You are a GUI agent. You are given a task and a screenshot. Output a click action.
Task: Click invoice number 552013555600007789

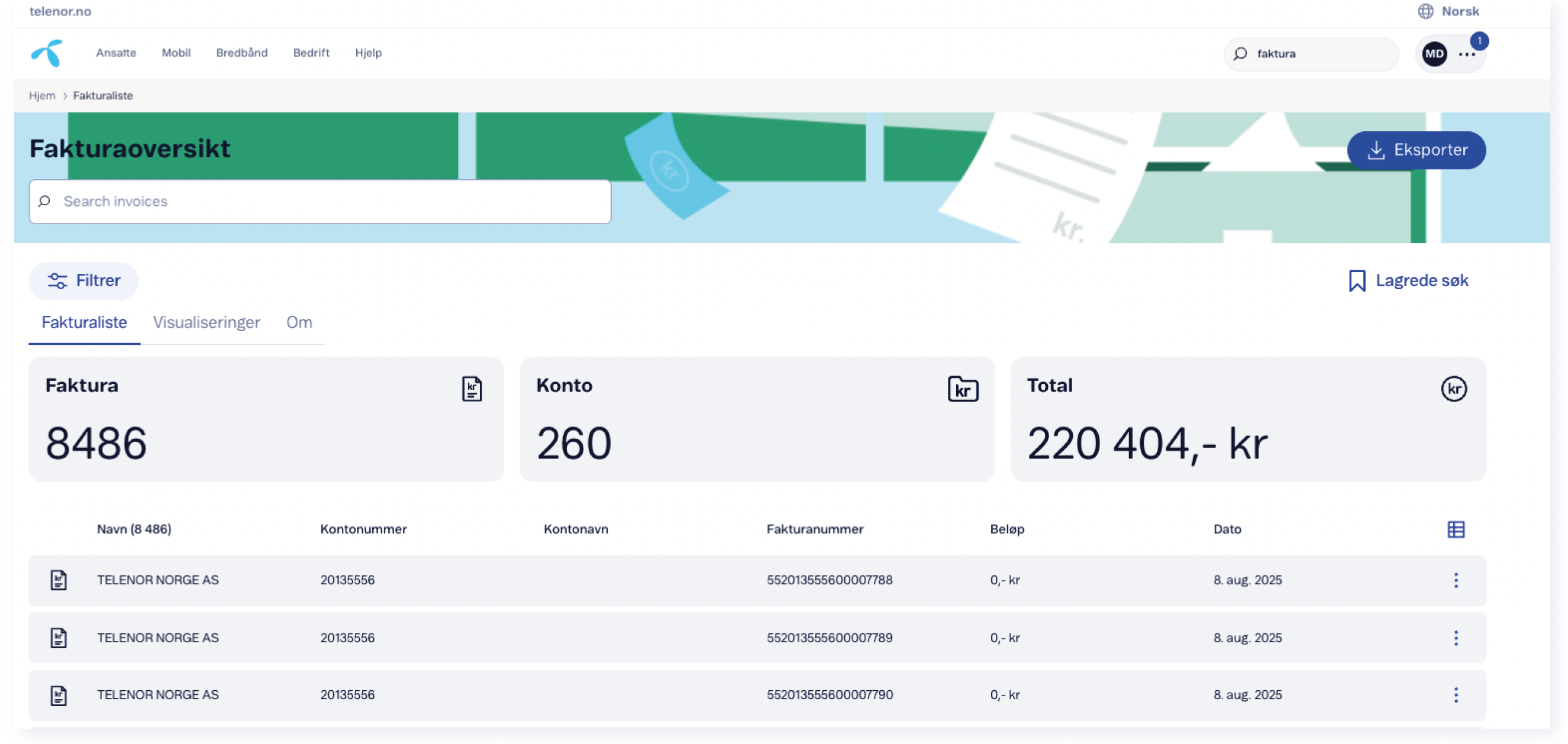coord(830,638)
